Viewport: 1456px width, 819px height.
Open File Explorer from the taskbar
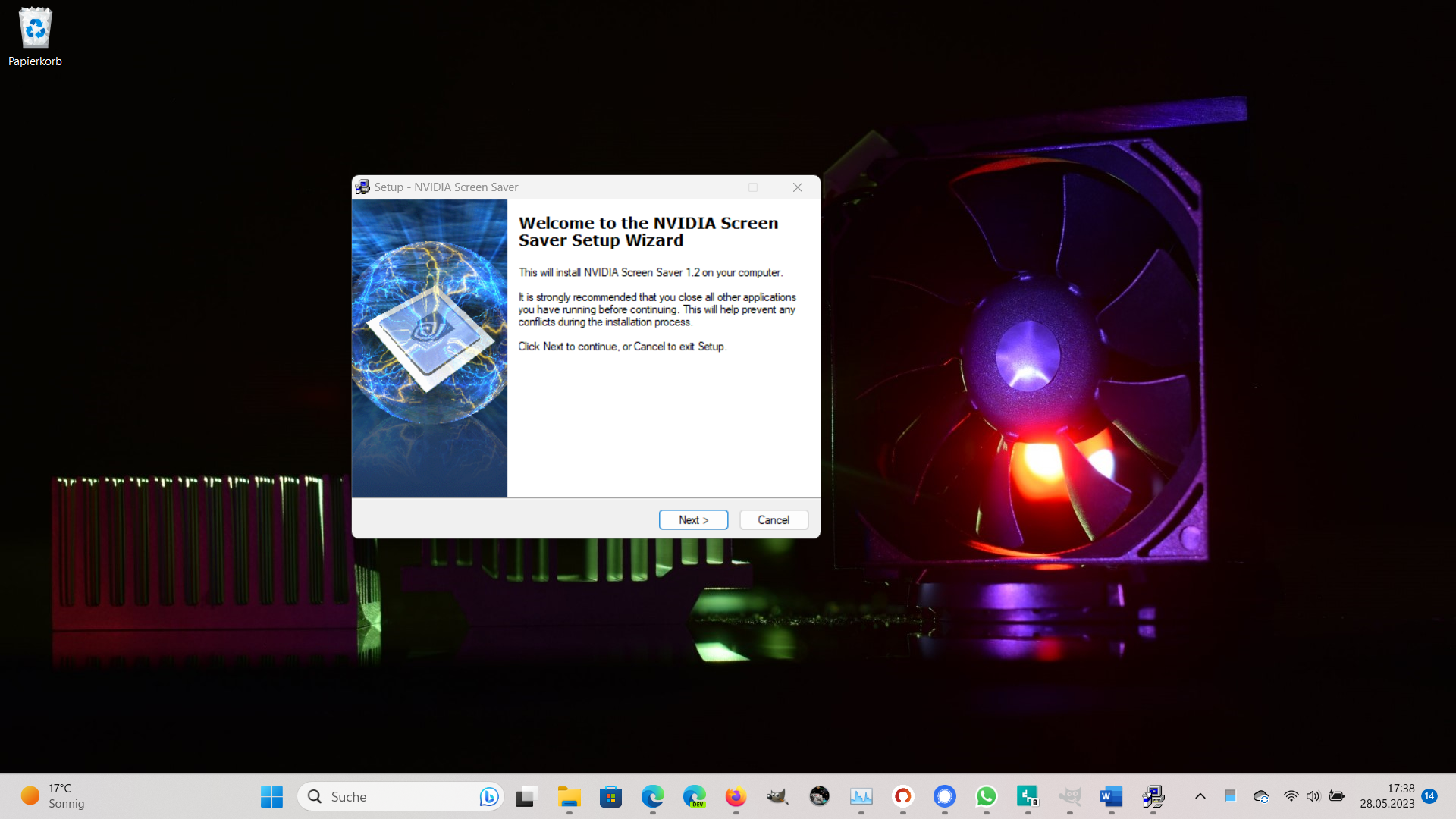click(569, 796)
